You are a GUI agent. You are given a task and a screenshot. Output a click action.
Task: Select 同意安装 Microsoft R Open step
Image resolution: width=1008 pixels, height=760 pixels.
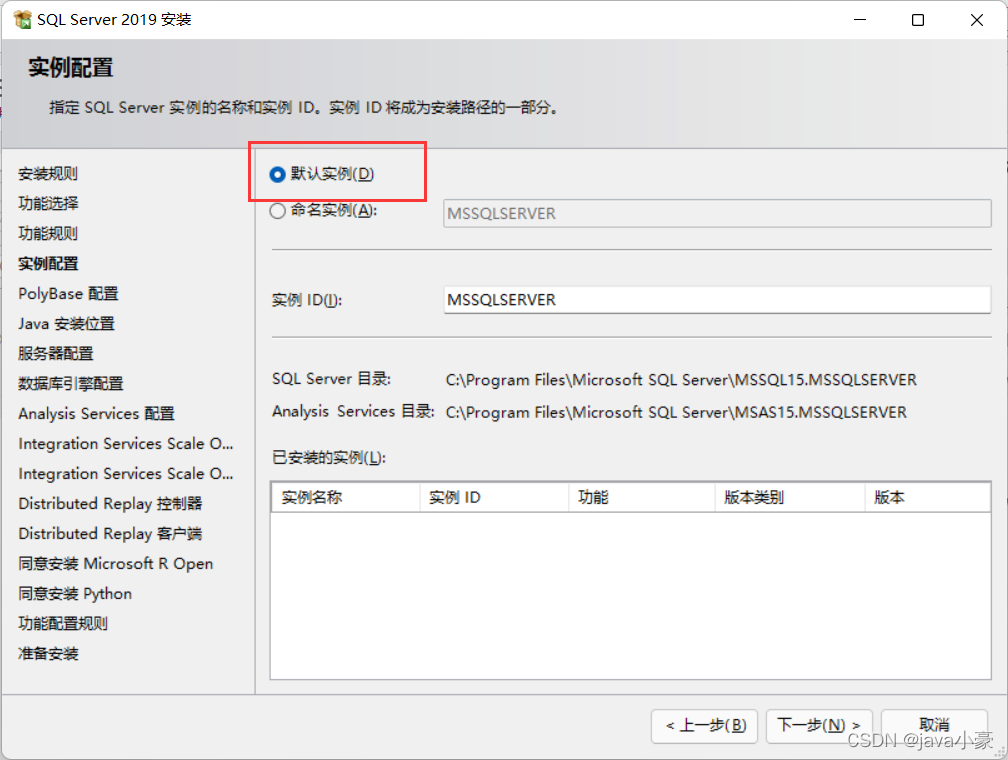click(116, 564)
